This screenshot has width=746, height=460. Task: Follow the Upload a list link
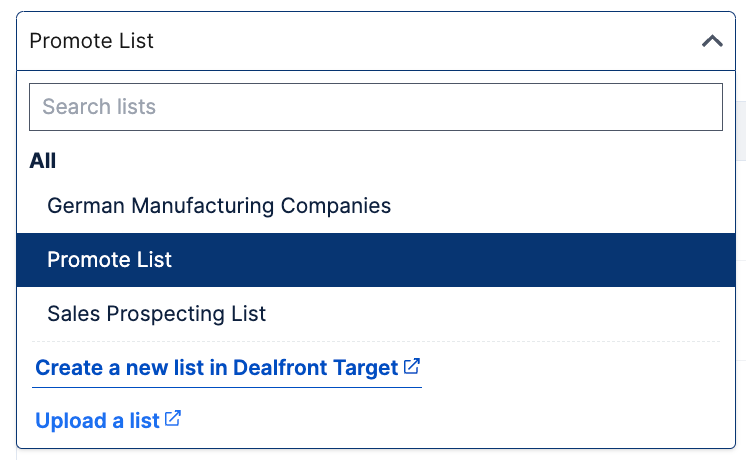tap(97, 421)
